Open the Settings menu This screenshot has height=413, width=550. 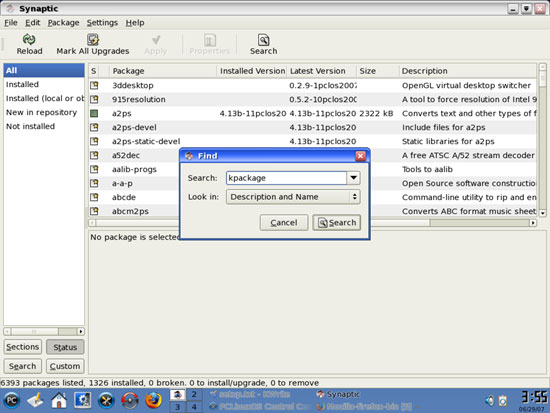click(x=102, y=23)
